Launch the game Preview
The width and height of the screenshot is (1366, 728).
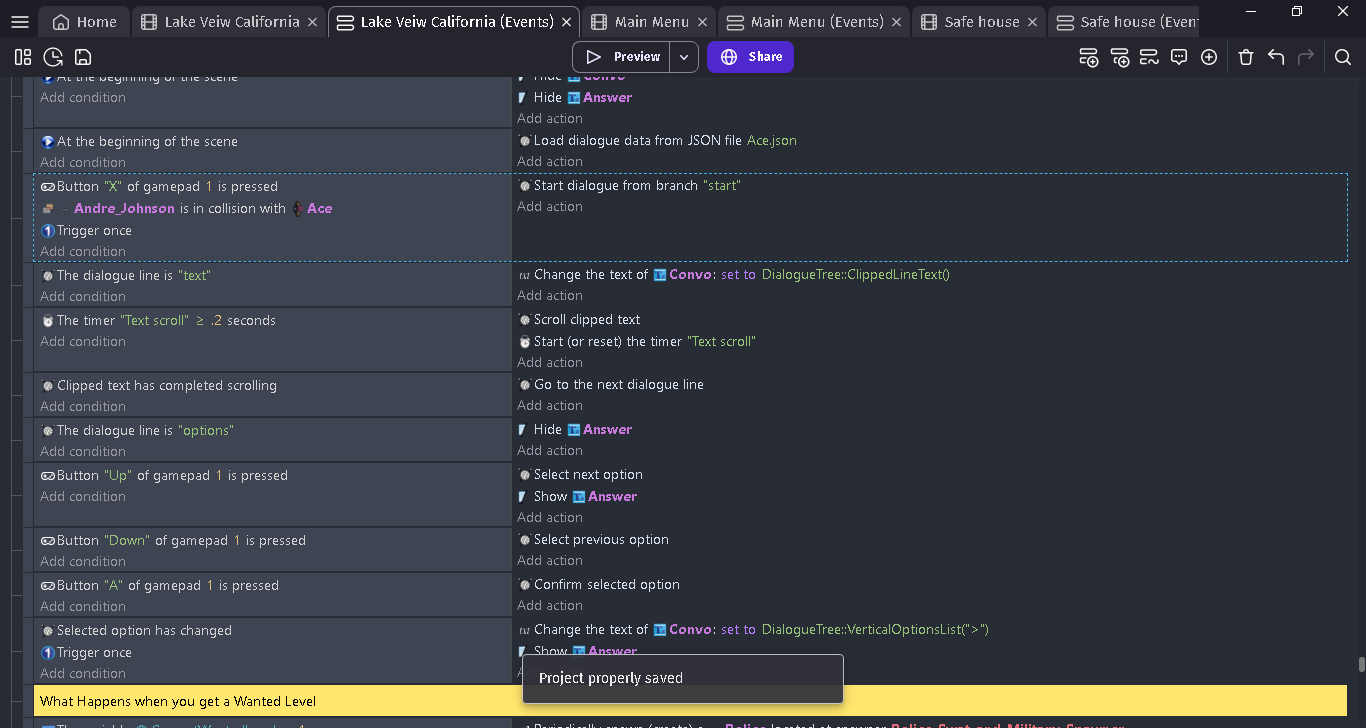(622, 57)
